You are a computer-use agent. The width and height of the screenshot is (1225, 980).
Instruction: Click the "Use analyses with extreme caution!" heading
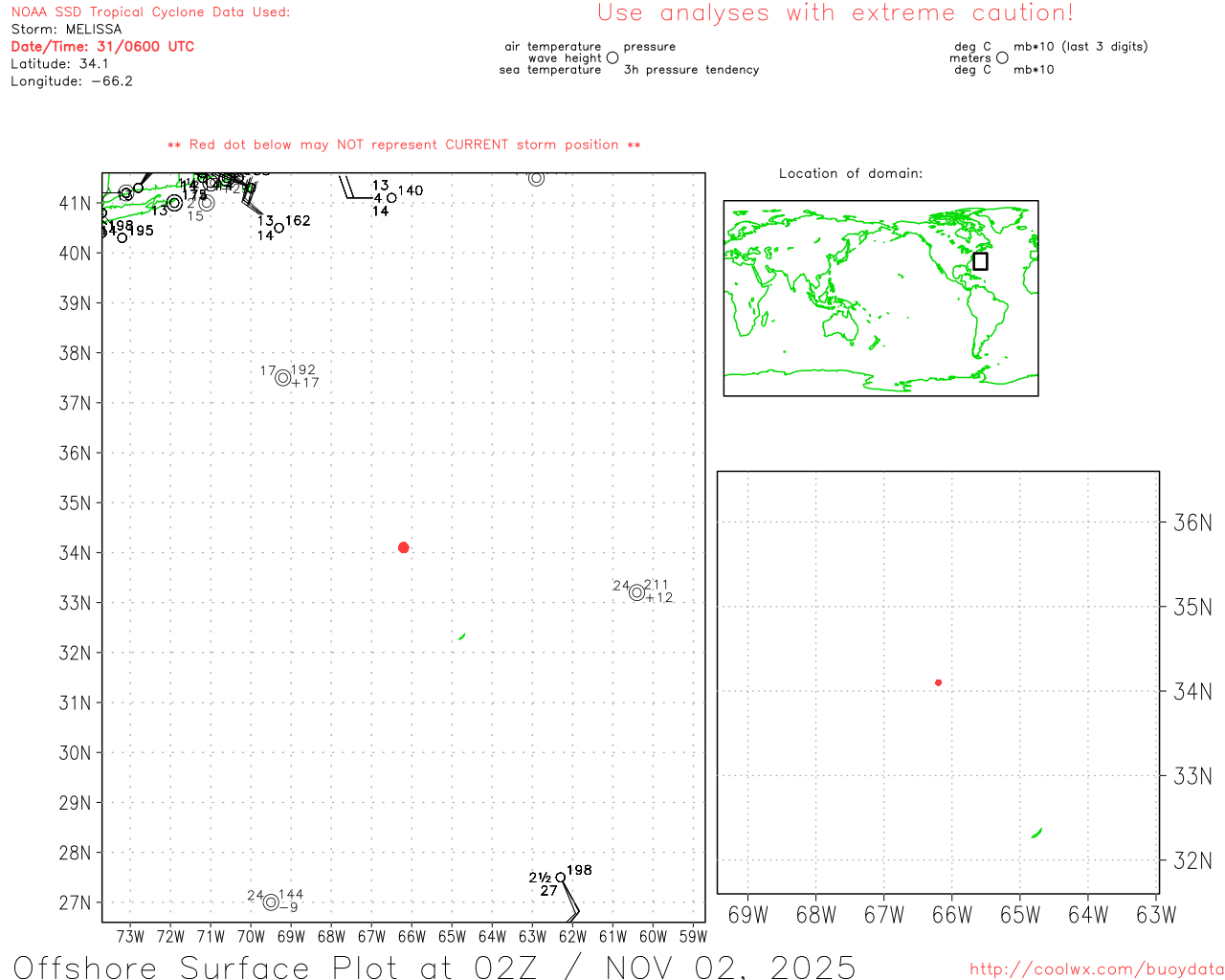click(x=835, y=13)
